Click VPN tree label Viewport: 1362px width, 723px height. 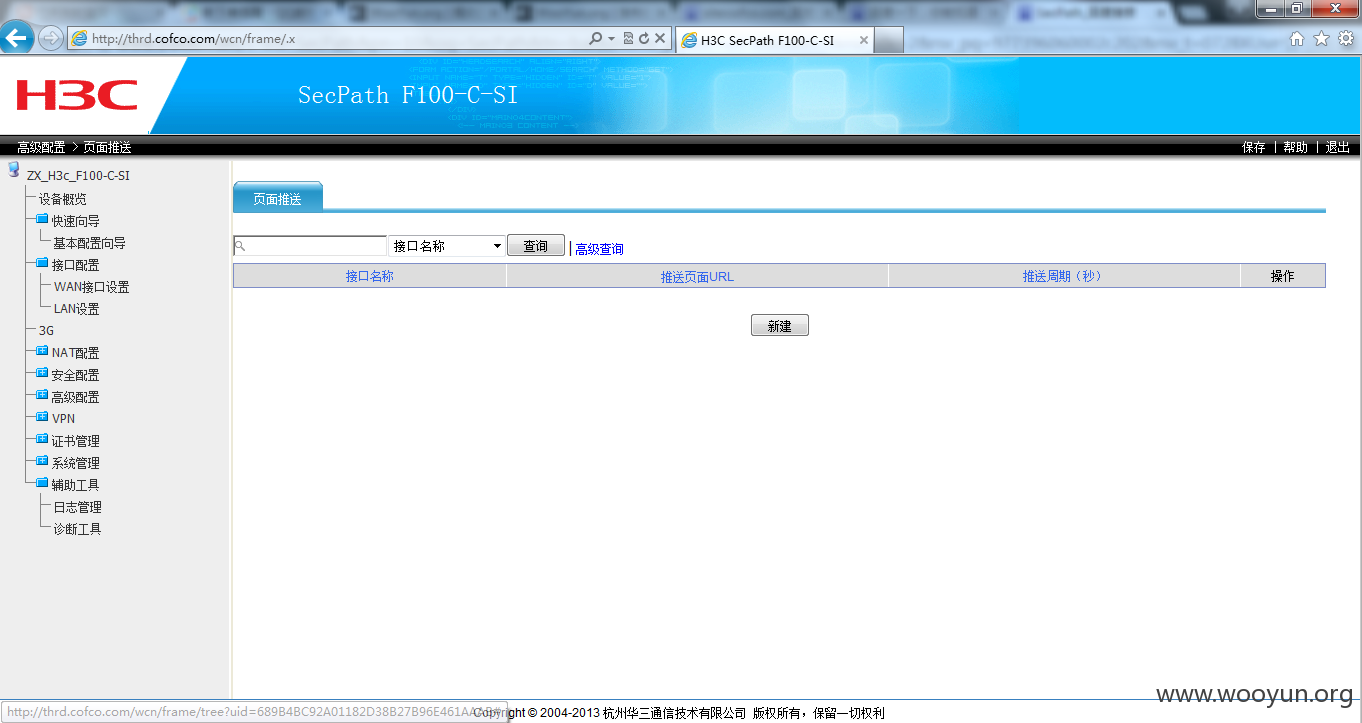[63, 419]
